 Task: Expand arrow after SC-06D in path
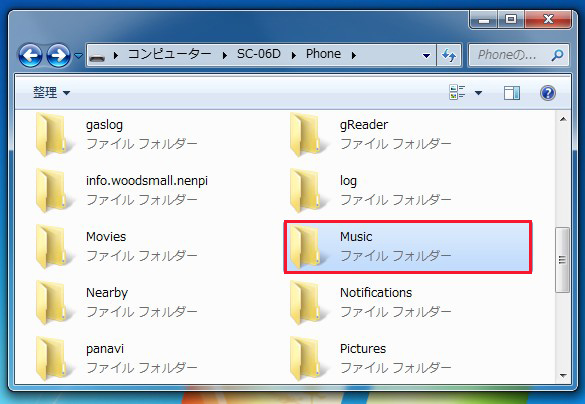(x=294, y=56)
